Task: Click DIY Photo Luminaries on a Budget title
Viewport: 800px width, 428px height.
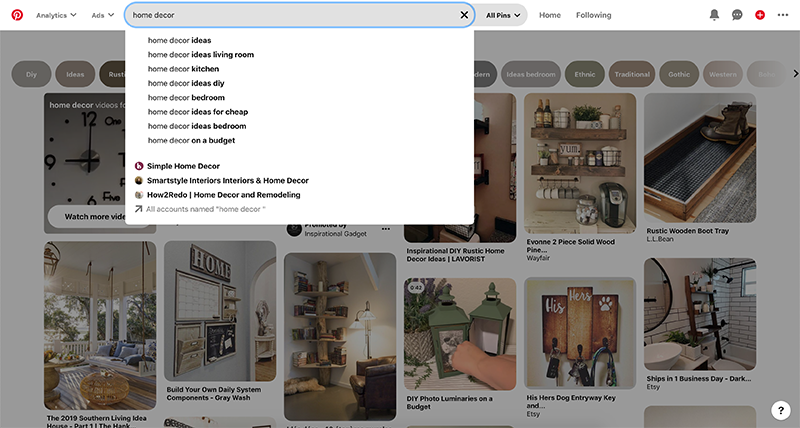Action: click(x=449, y=402)
